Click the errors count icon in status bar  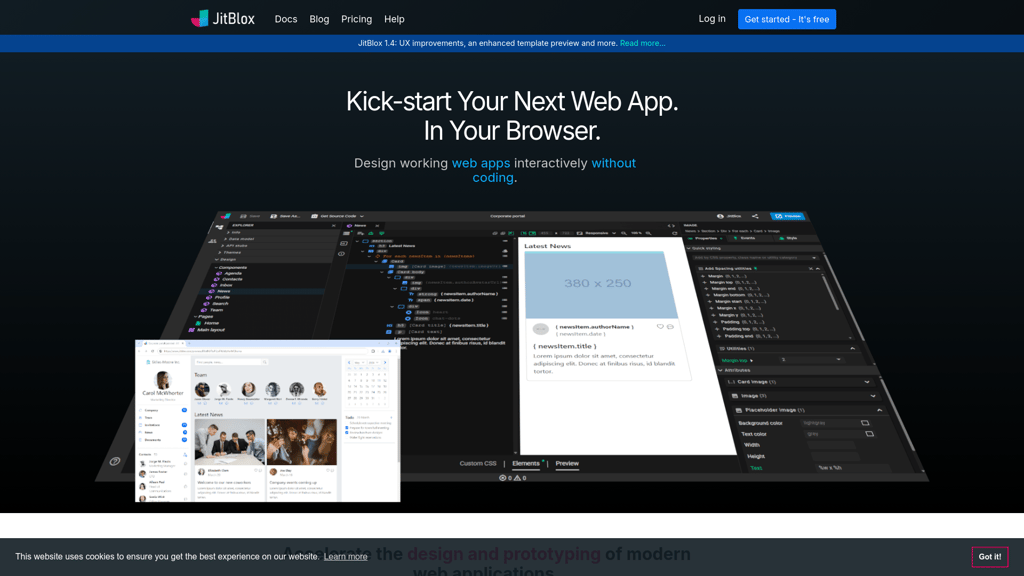(x=505, y=478)
